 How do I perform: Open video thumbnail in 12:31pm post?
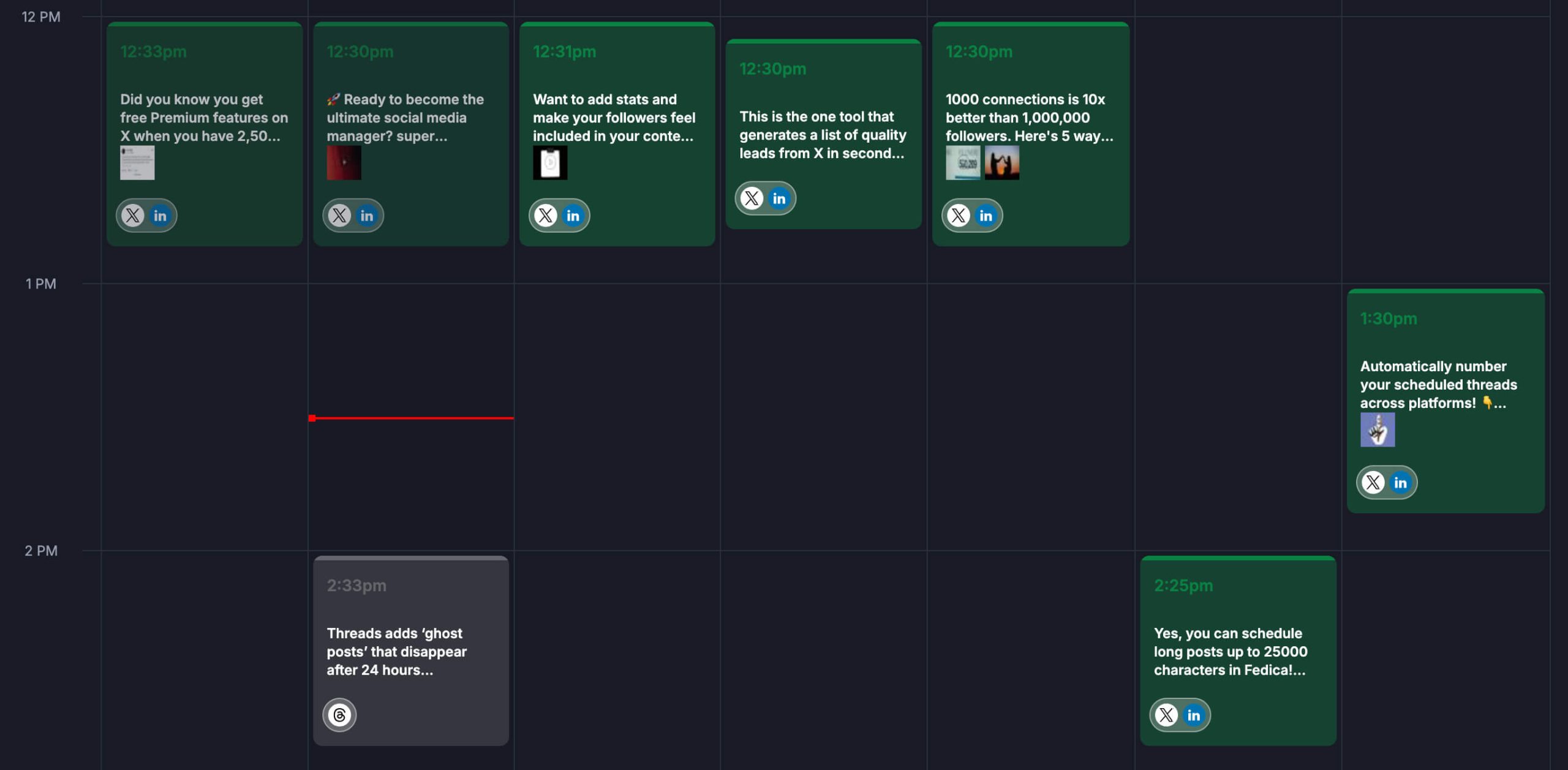coord(550,163)
